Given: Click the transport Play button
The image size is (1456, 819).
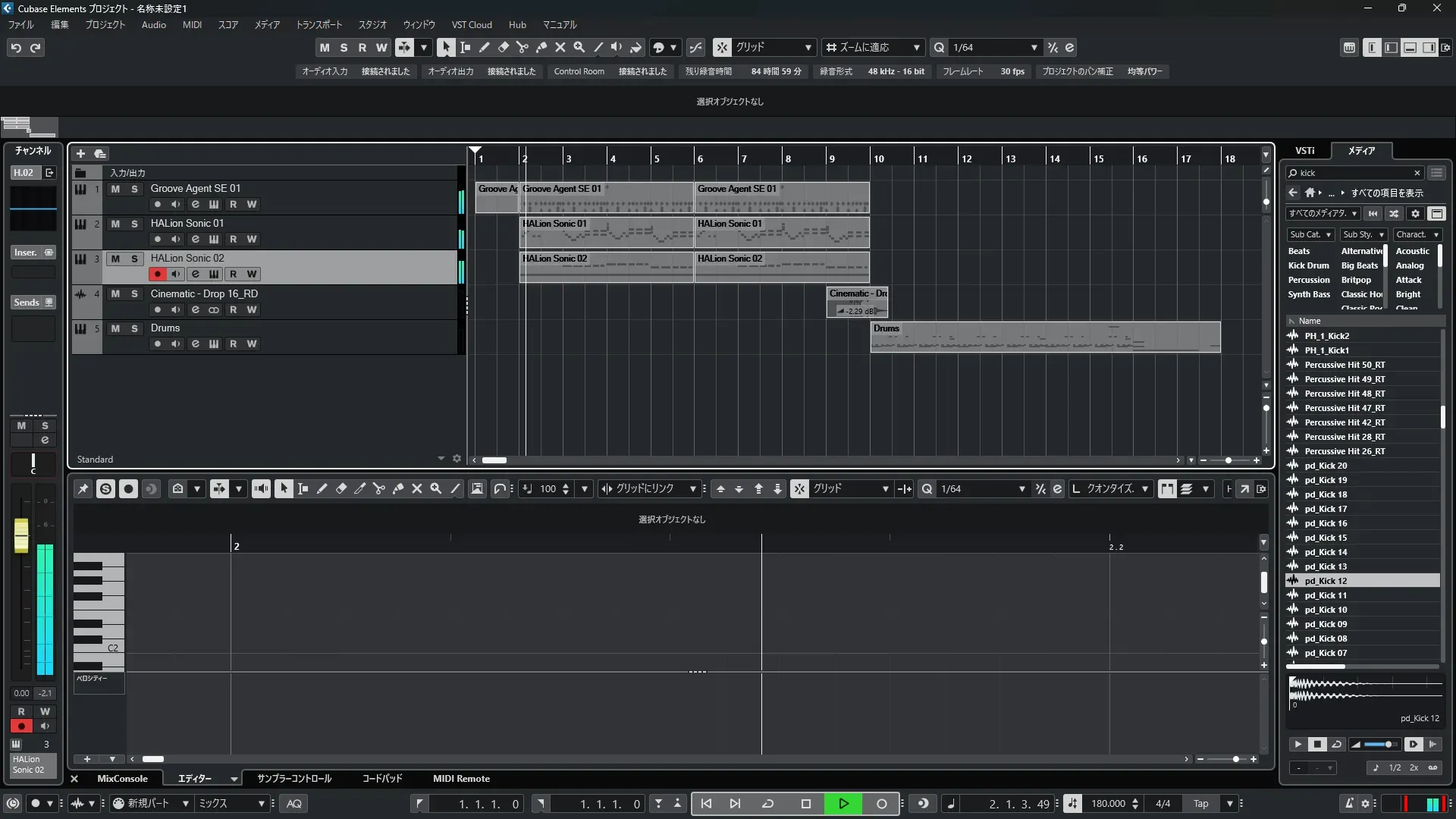Looking at the screenshot, I should click(843, 804).
